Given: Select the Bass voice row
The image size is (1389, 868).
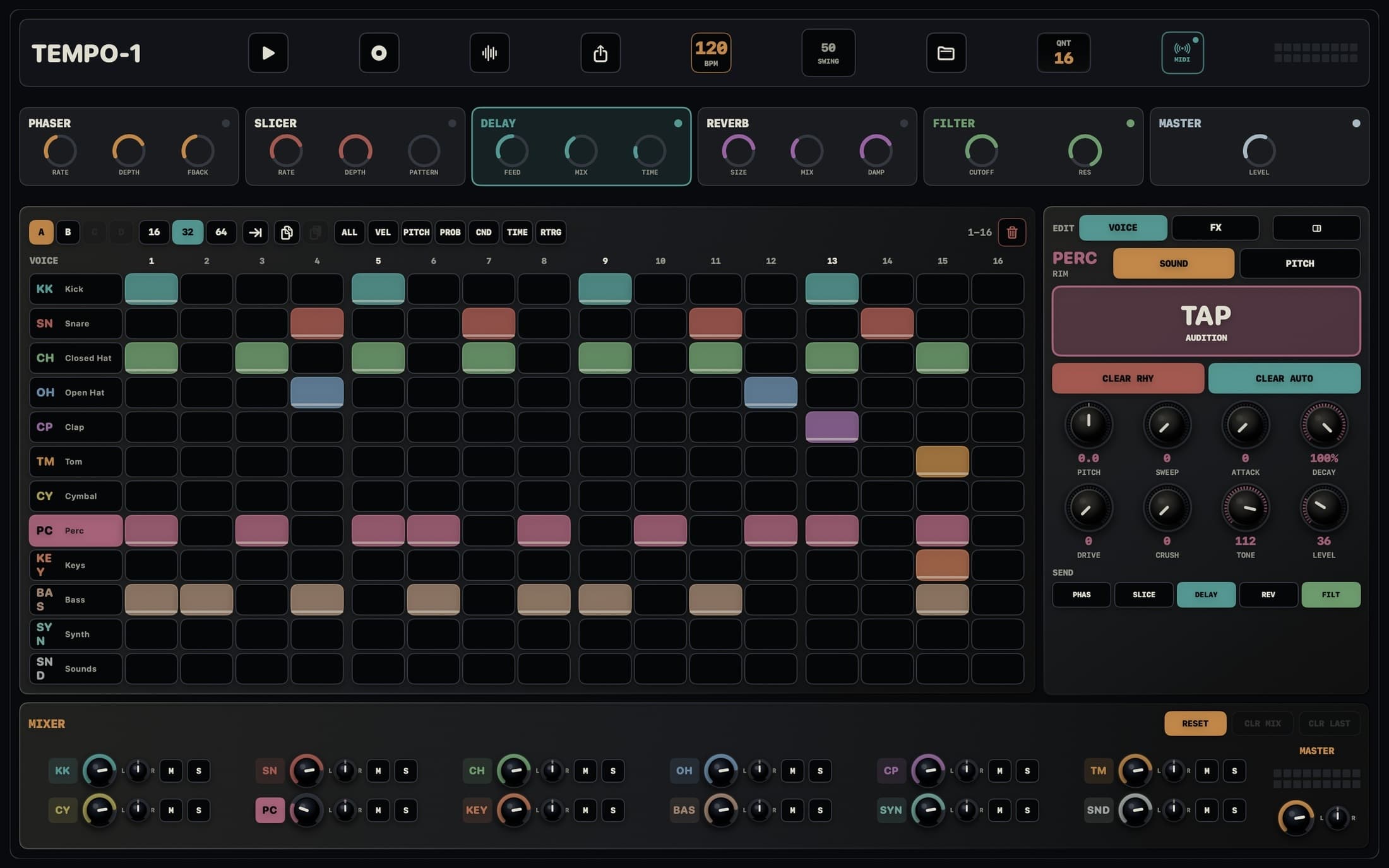Looking at the screenshot, I should tap(76, 600).
